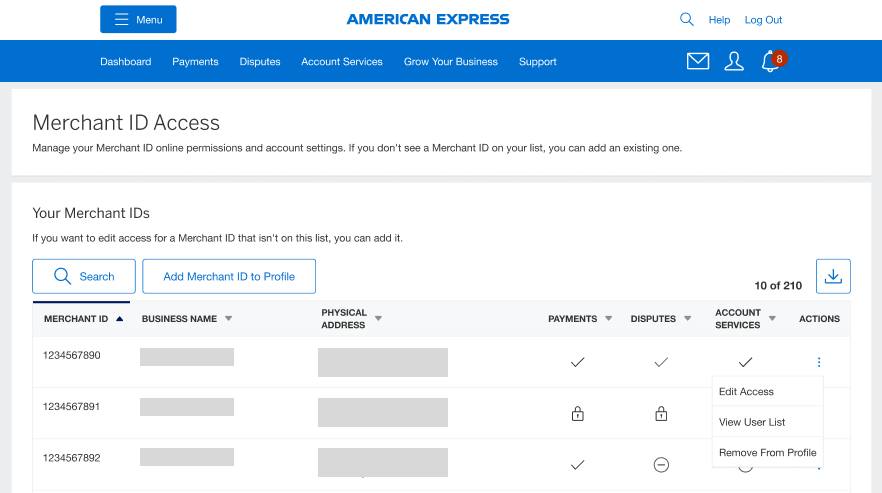Image resolution: width=882 pixels, height=493 pixels.
Task: Click Account Services checkmark for 1234567890
Action: coord(745,362)
